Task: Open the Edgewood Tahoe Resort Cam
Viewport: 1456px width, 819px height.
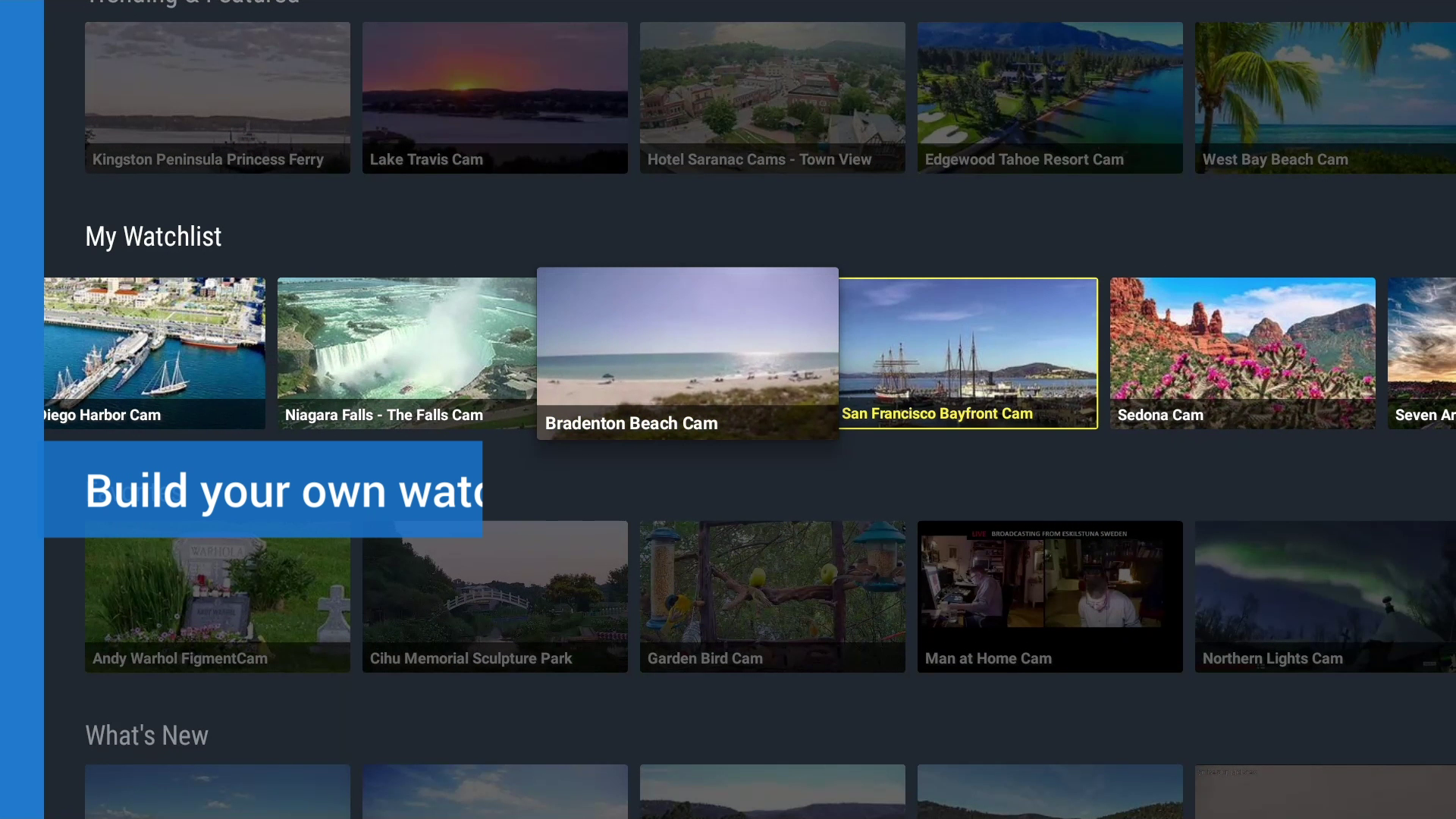Action: pos(1050,97)
